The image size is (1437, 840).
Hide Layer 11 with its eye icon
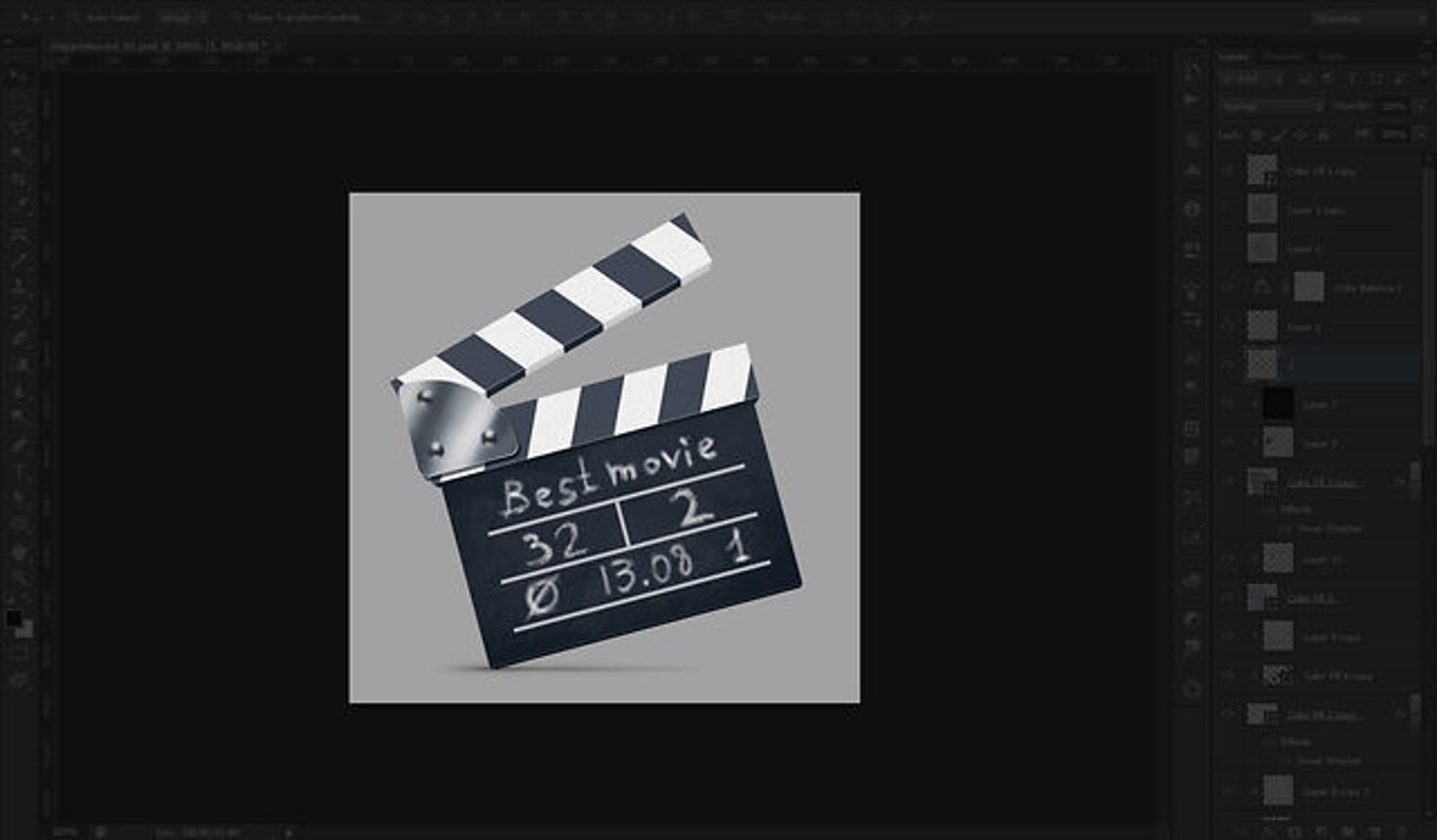click(1227, 559)
